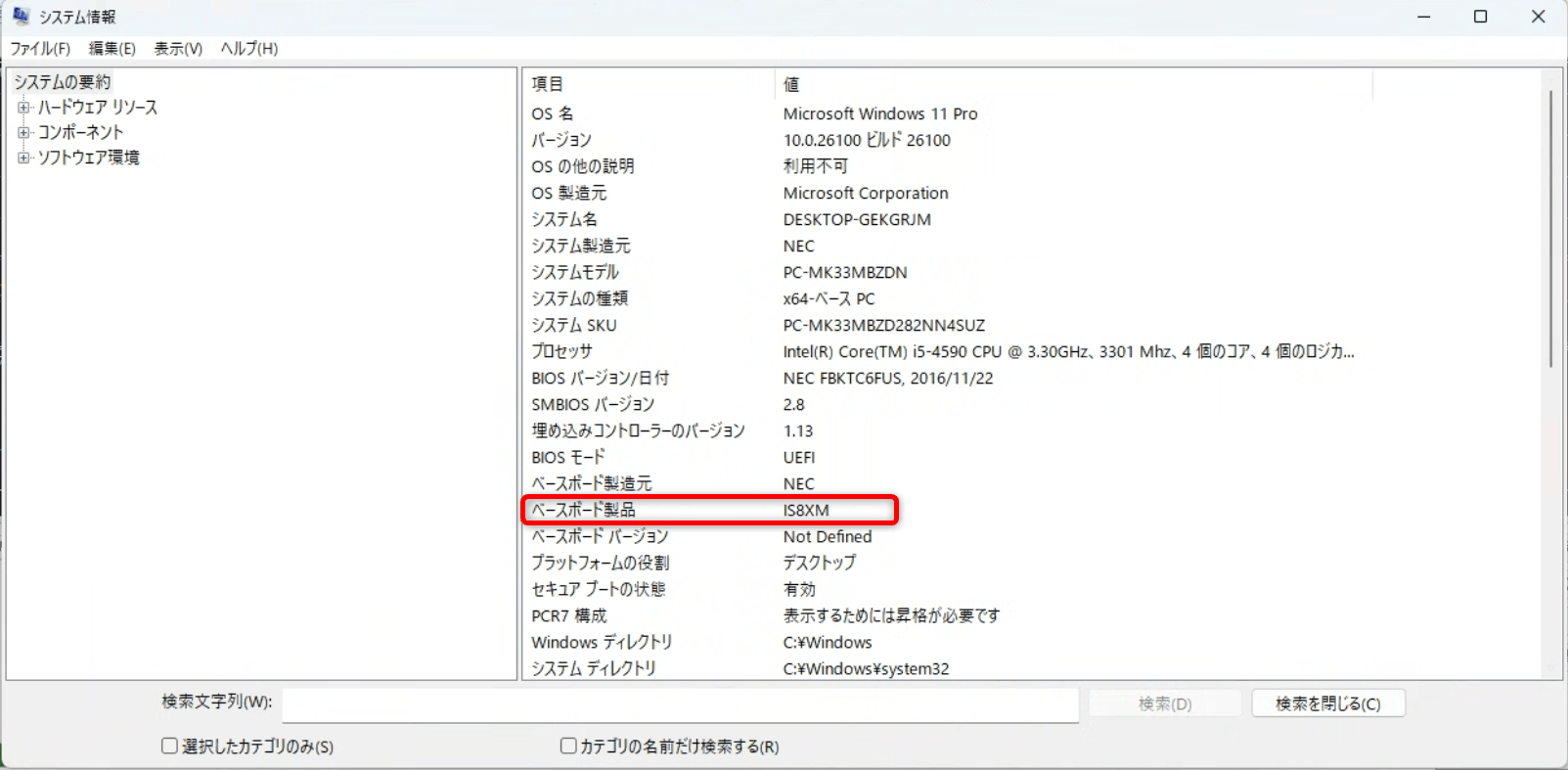Click the System Information app icon in title bar
The height and width of the screenshot is (770, 1568).
(x=21, y=16)
